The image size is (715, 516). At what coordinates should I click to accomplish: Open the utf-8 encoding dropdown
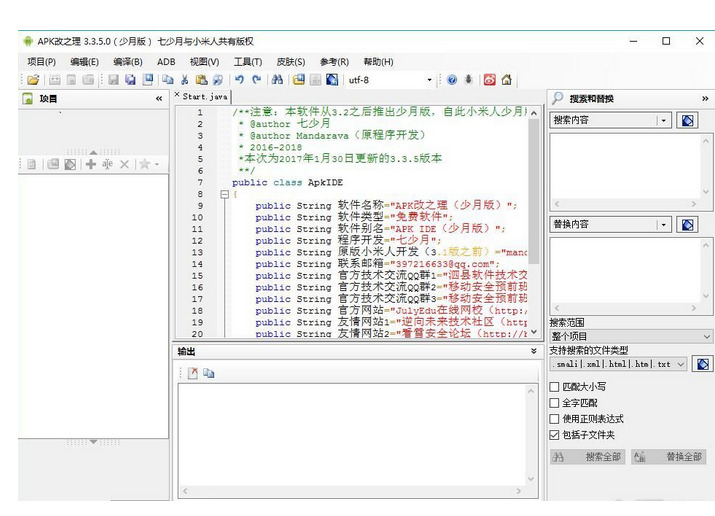click(x=429, y=80)
